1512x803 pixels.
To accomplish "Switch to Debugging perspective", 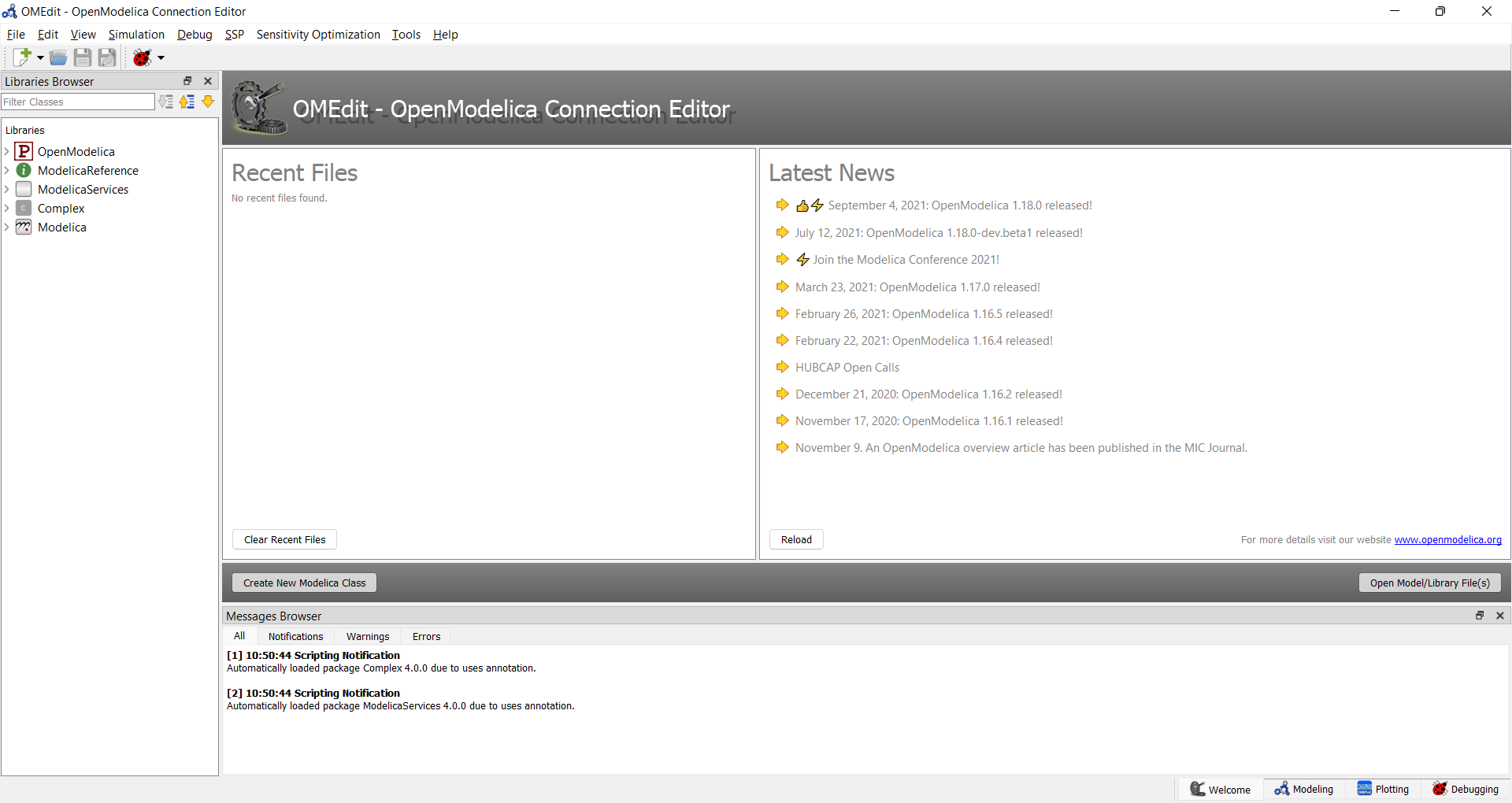I will [1466, 789].
